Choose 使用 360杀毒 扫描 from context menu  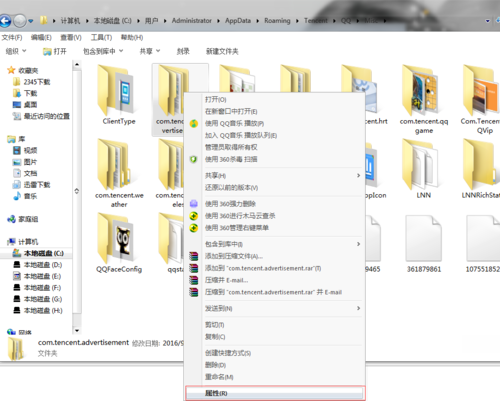(x=231, y=159)
